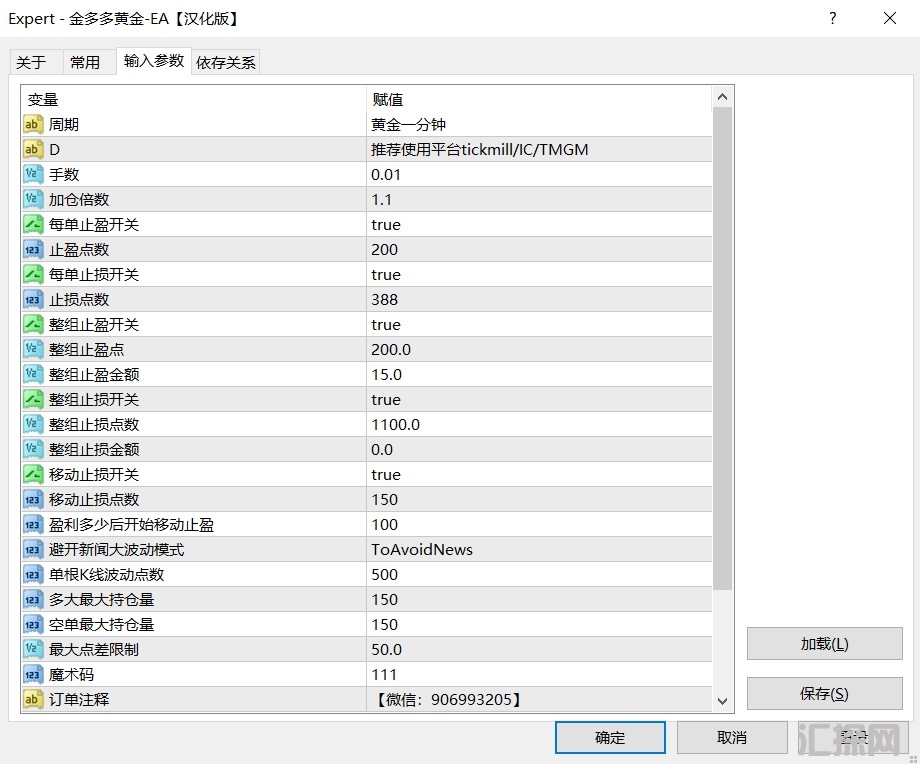Click the 加载(L) button

pos(824,644)
